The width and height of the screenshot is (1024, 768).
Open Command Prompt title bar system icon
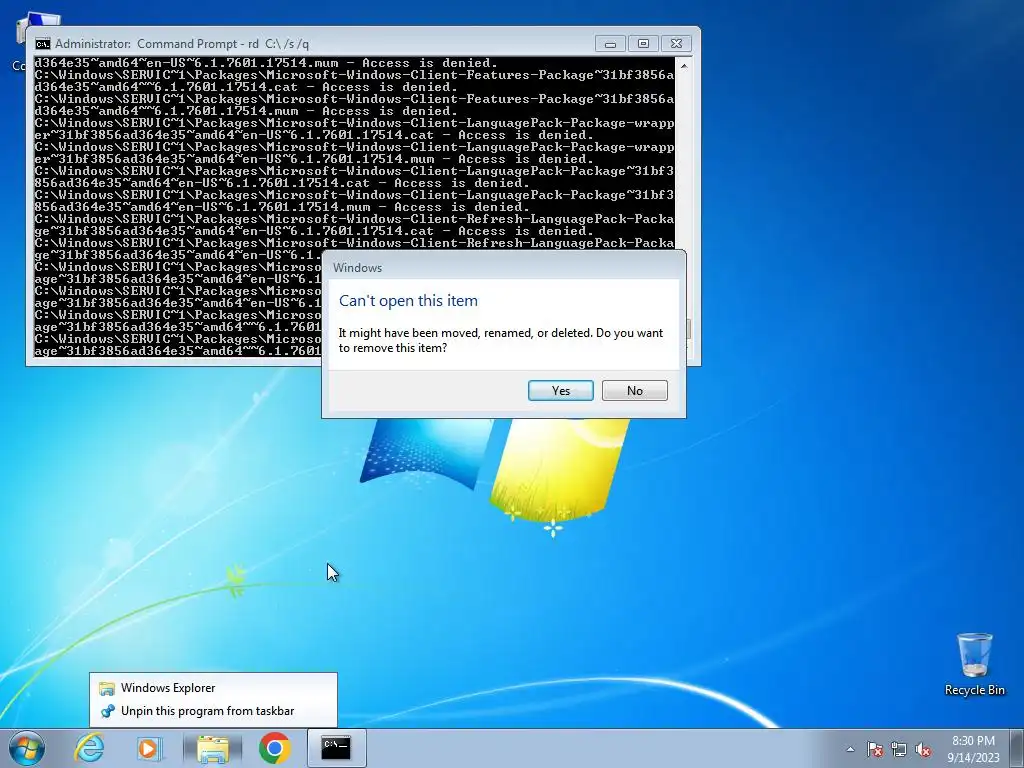tap(43, 44)
